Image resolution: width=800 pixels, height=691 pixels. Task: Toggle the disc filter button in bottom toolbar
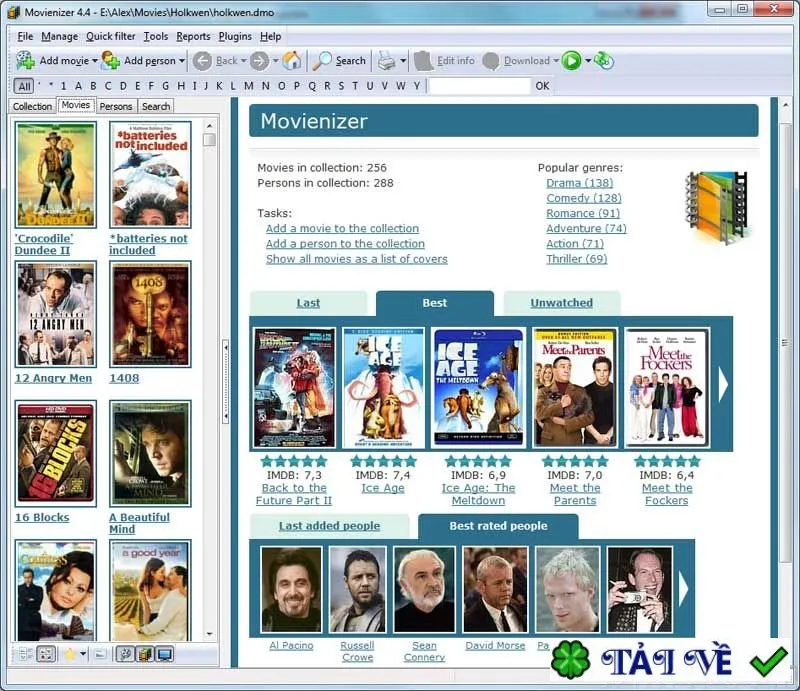(125, 654)
